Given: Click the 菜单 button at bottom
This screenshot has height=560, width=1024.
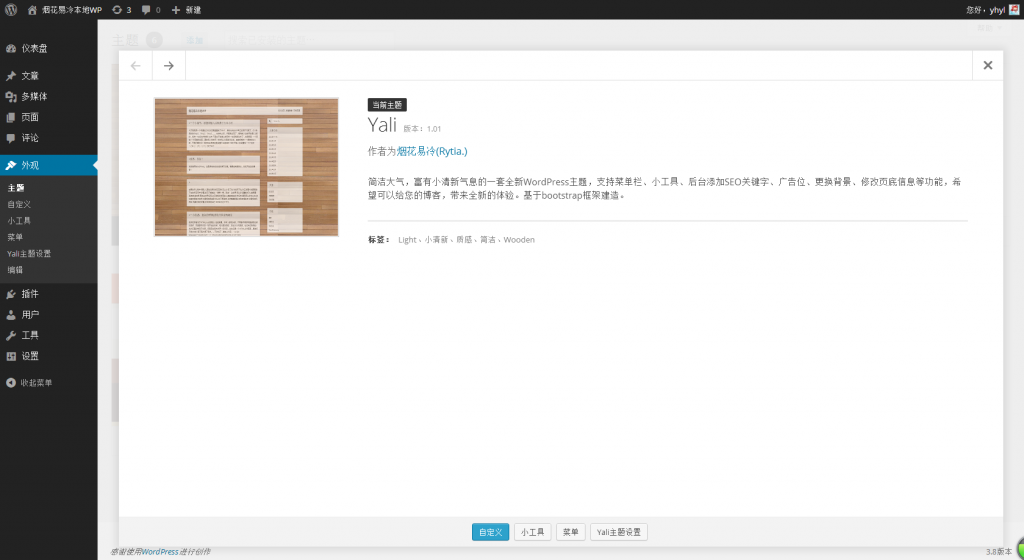Looking at the screenshot, I should 570,532.
